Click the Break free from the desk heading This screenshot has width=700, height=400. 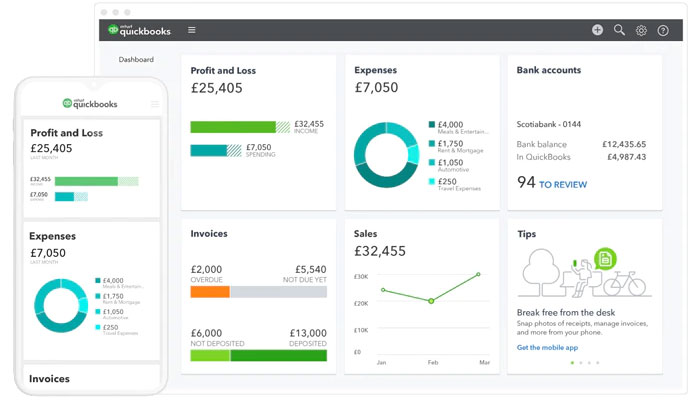(566, 312)
